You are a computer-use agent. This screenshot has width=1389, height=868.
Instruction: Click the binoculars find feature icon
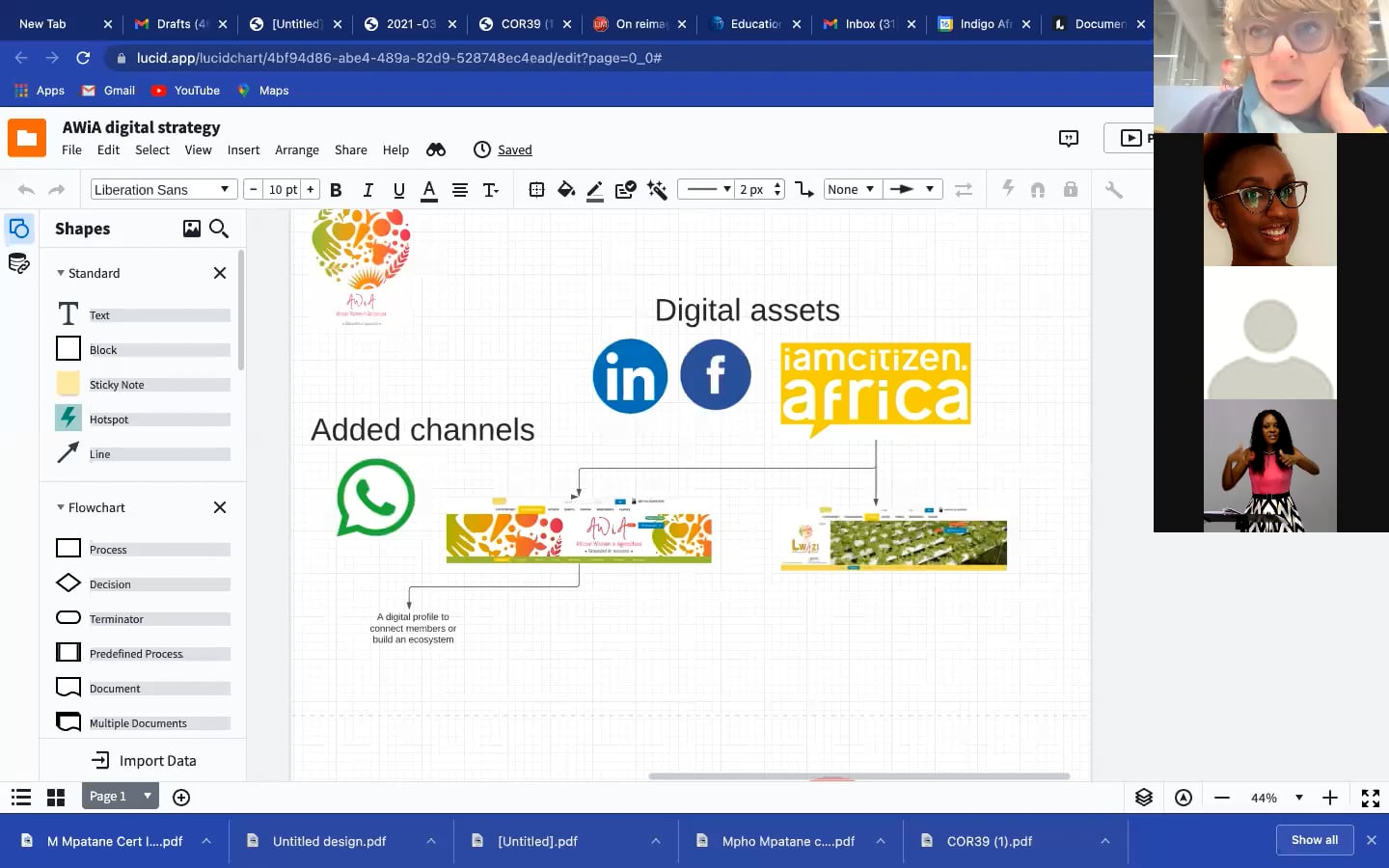436,149
